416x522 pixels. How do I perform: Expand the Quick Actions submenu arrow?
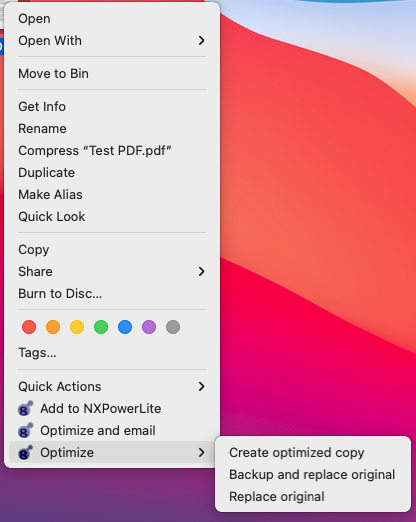click(x=201, y=387)
